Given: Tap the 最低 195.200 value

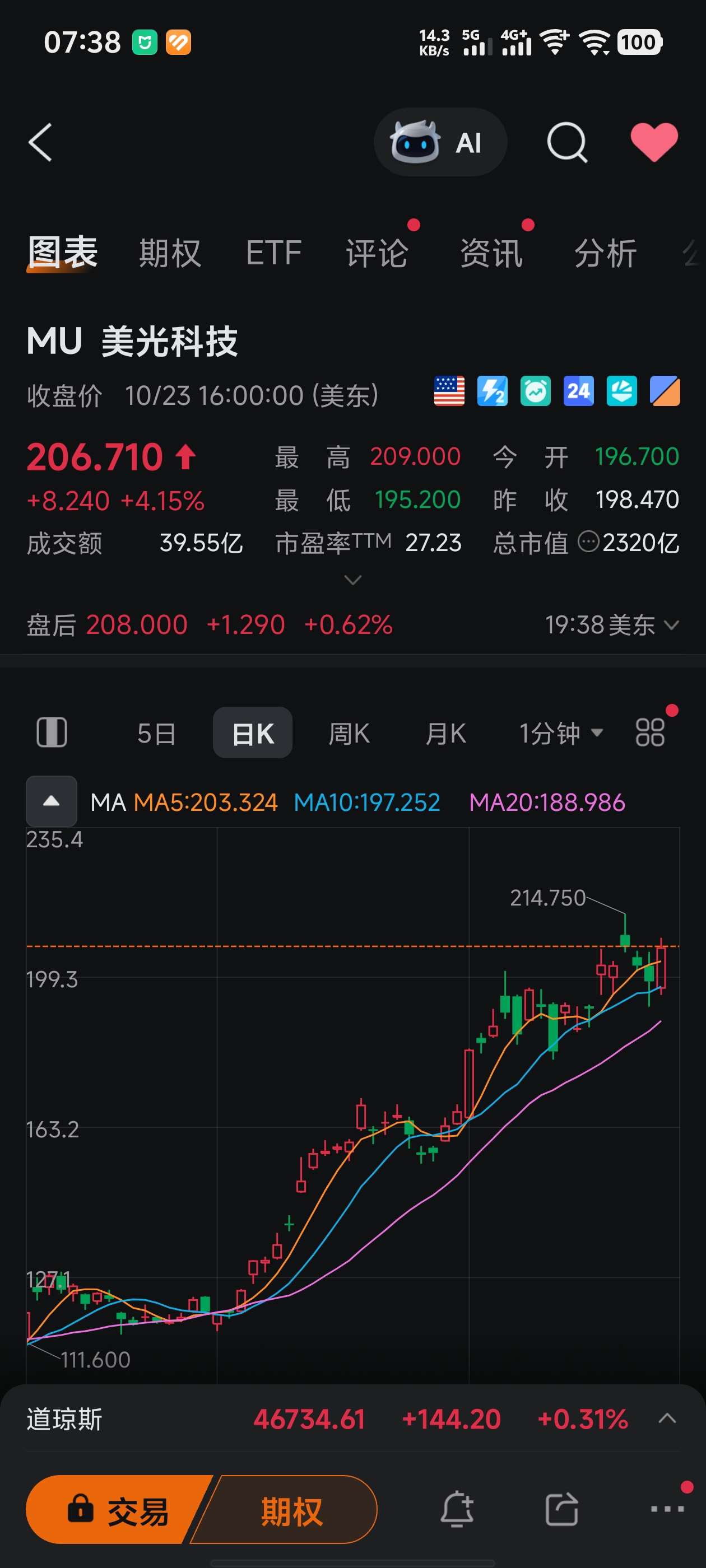Looking at the screenshot, I should point(418,500).
